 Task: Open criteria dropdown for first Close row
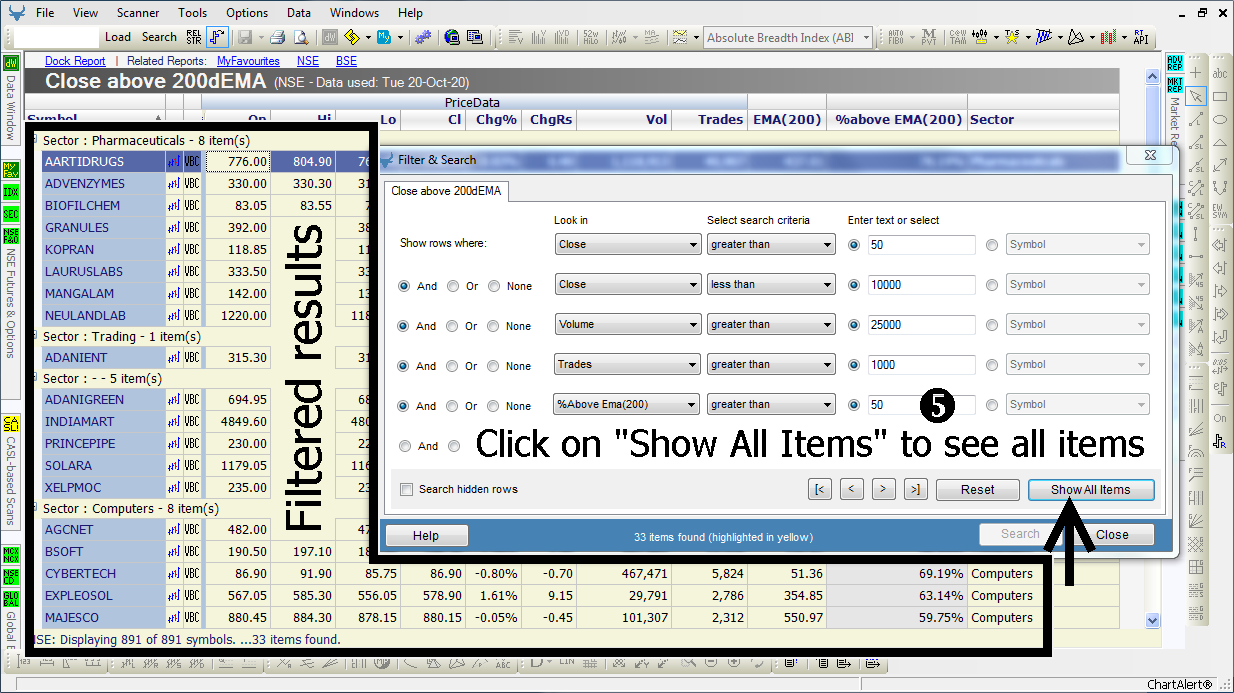(771, 244)
